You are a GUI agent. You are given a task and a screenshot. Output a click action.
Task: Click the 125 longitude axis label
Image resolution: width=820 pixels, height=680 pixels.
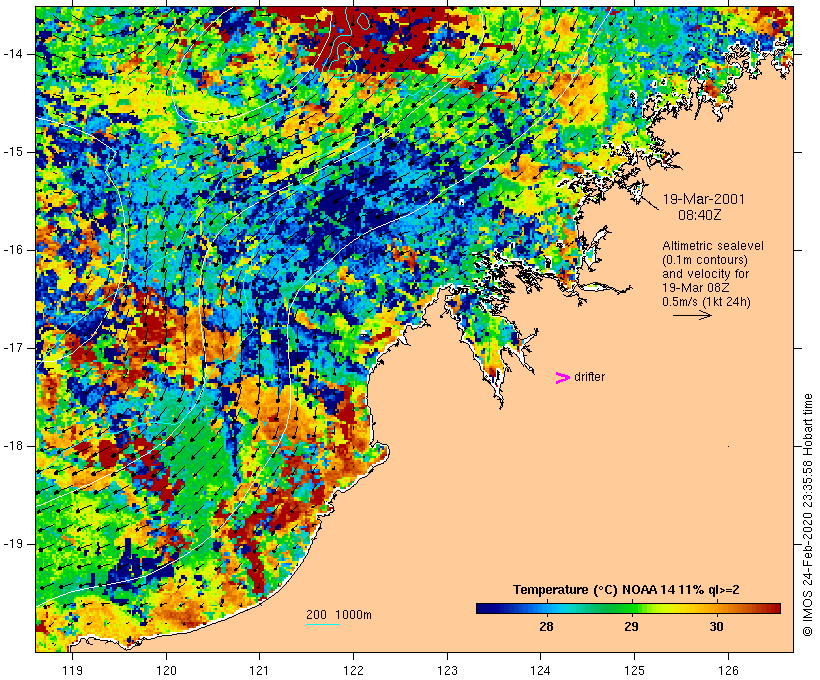635,670
